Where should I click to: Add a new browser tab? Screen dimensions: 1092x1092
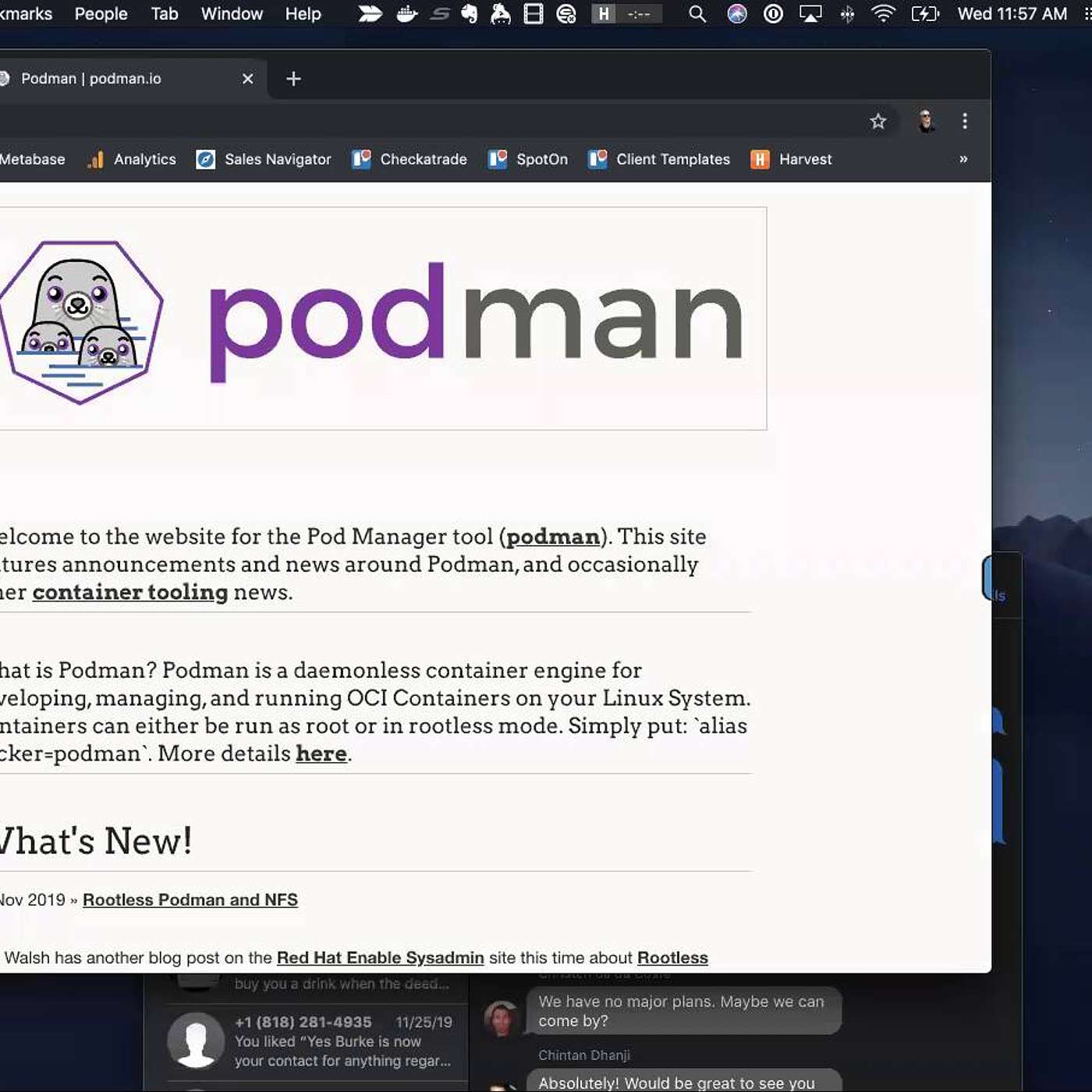(293, 79)
